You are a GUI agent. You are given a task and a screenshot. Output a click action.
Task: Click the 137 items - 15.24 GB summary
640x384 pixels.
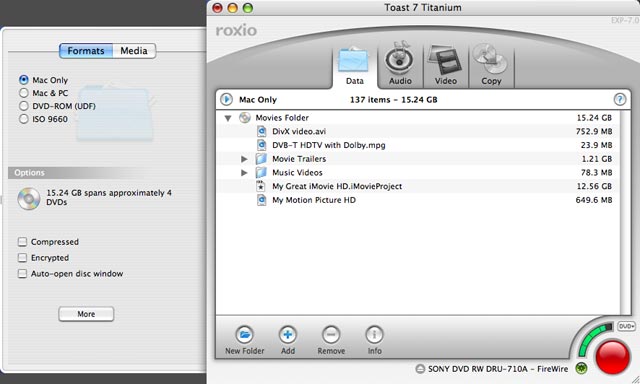click(393, 100)
